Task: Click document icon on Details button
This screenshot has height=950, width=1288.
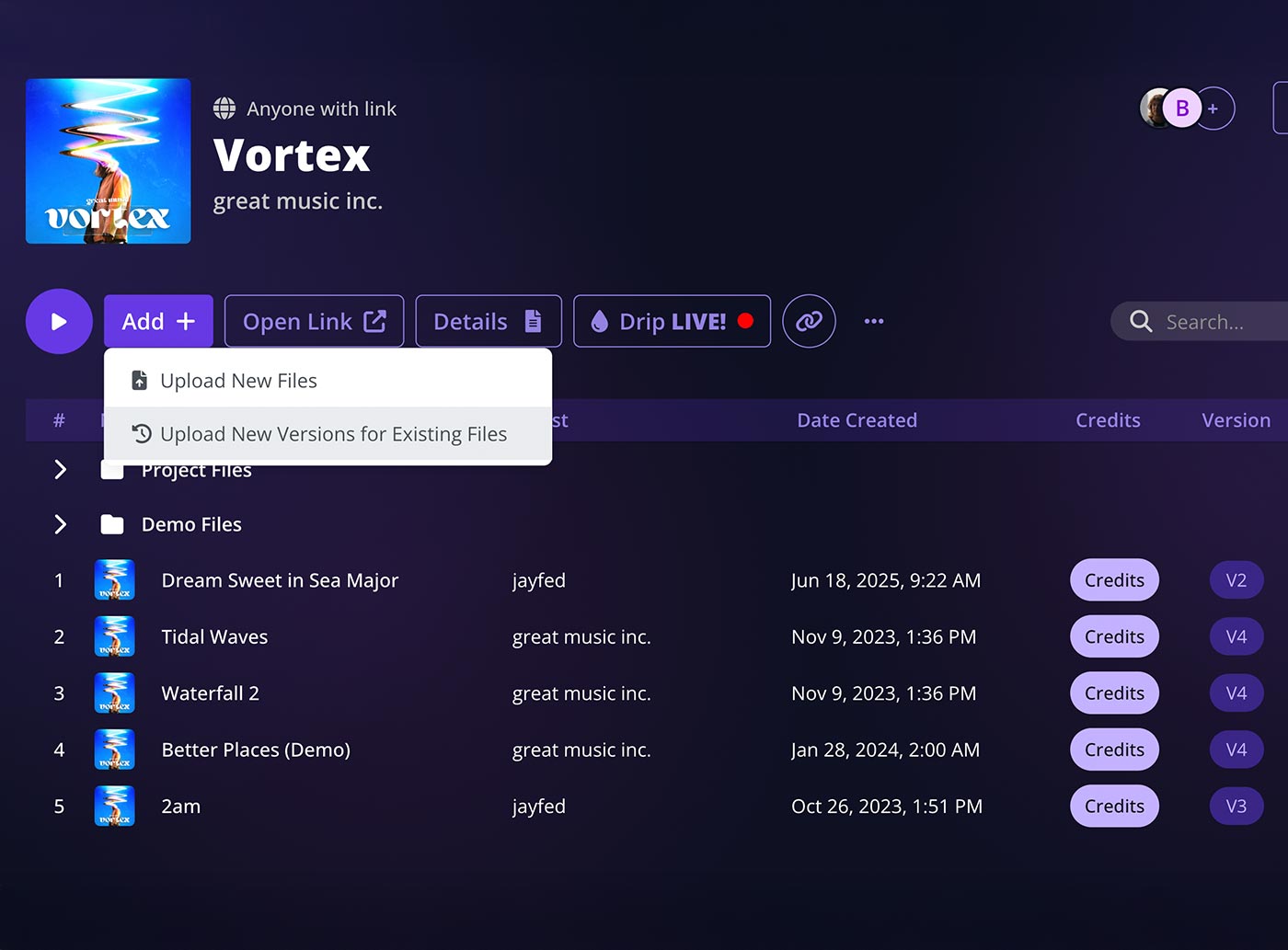Action: point(533,320)
